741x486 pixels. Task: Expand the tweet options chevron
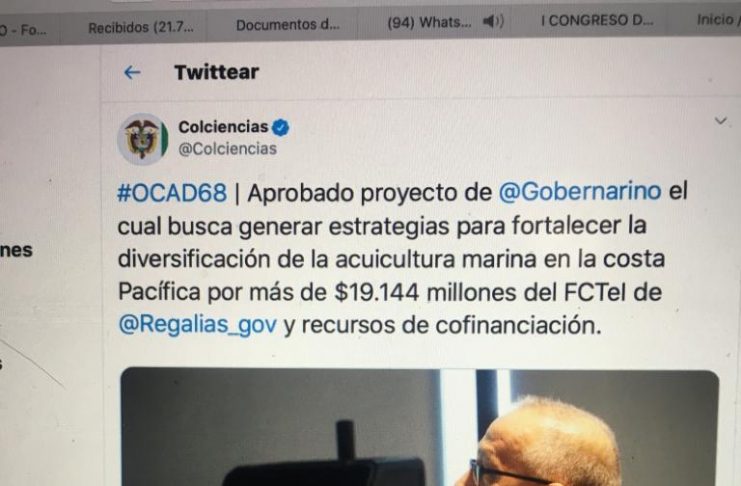pyautogui.click(x=720, y=121)
